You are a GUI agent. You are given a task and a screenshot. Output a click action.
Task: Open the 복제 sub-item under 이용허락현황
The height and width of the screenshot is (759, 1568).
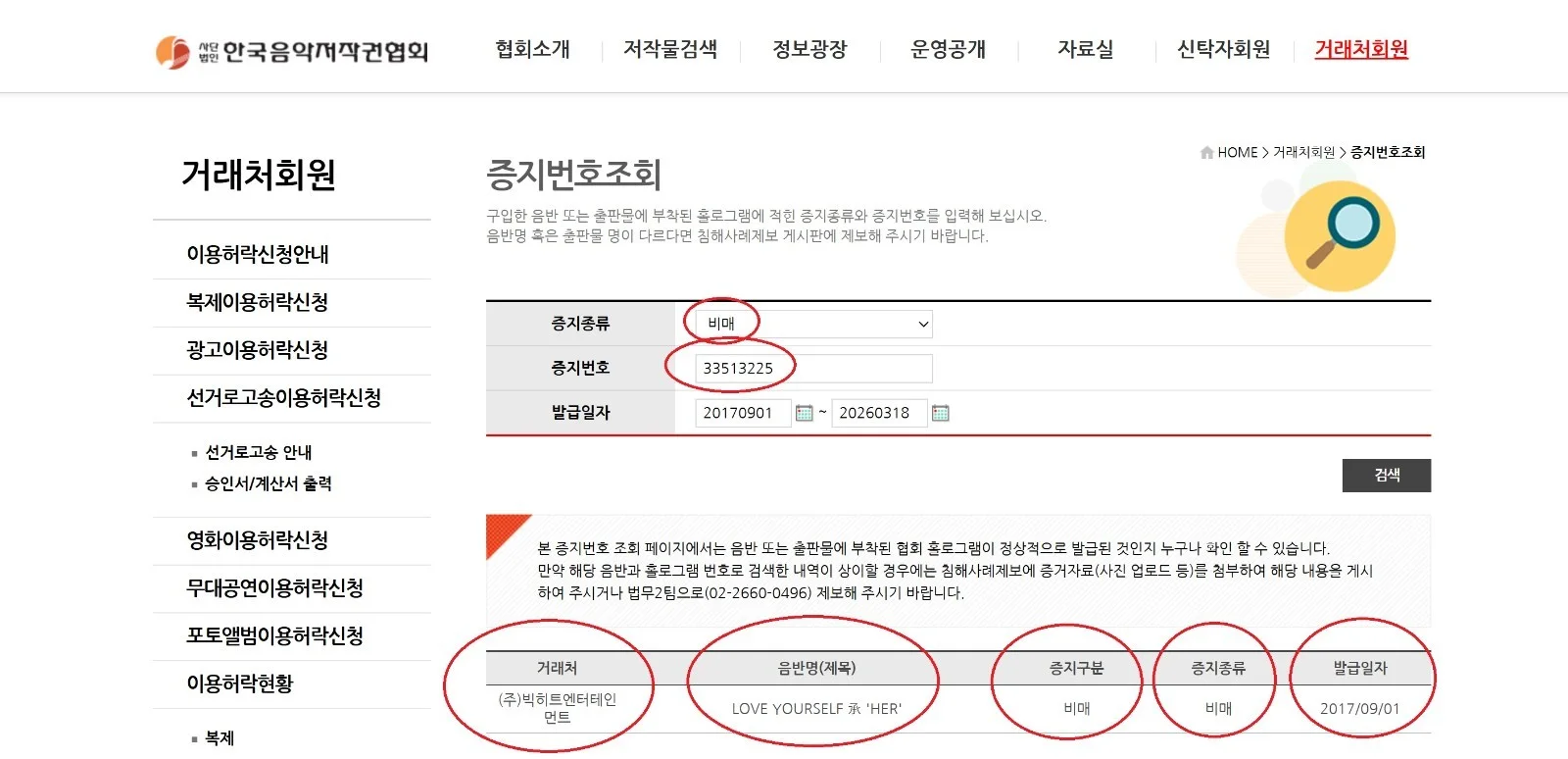[x=220, y=738]
